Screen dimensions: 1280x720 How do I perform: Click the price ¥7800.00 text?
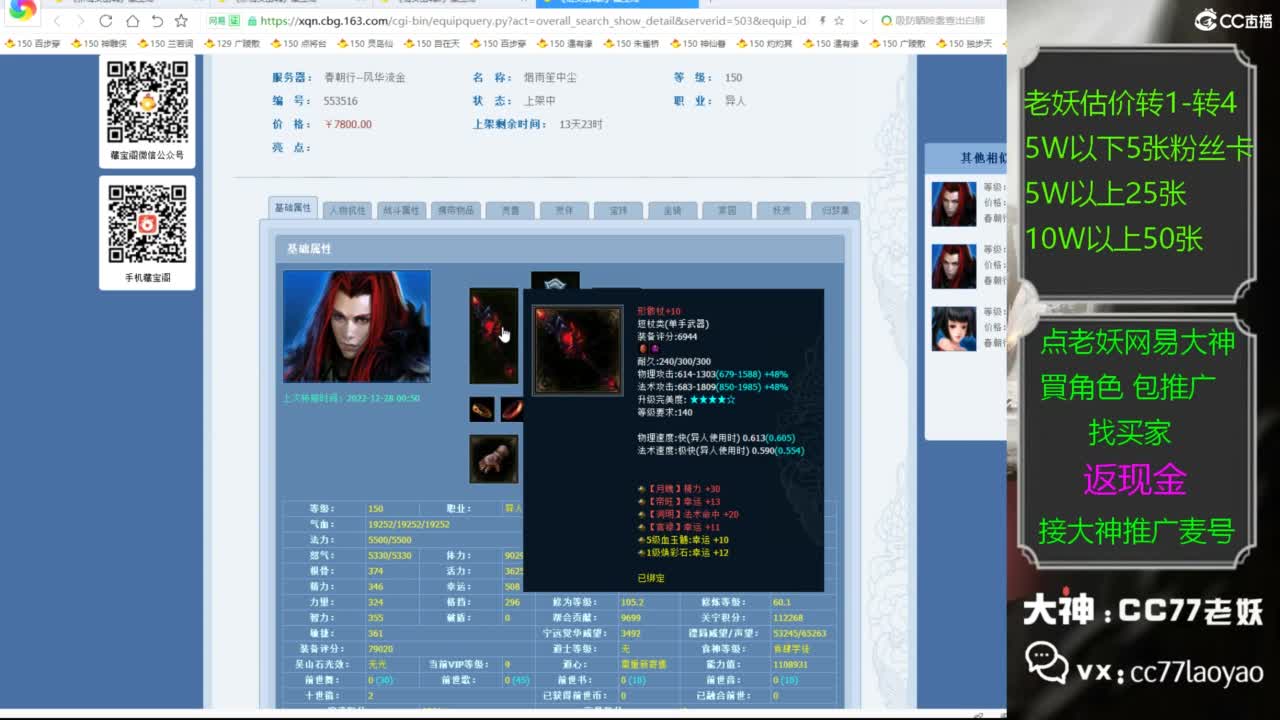pyautogui.click(x=348, y=124)
